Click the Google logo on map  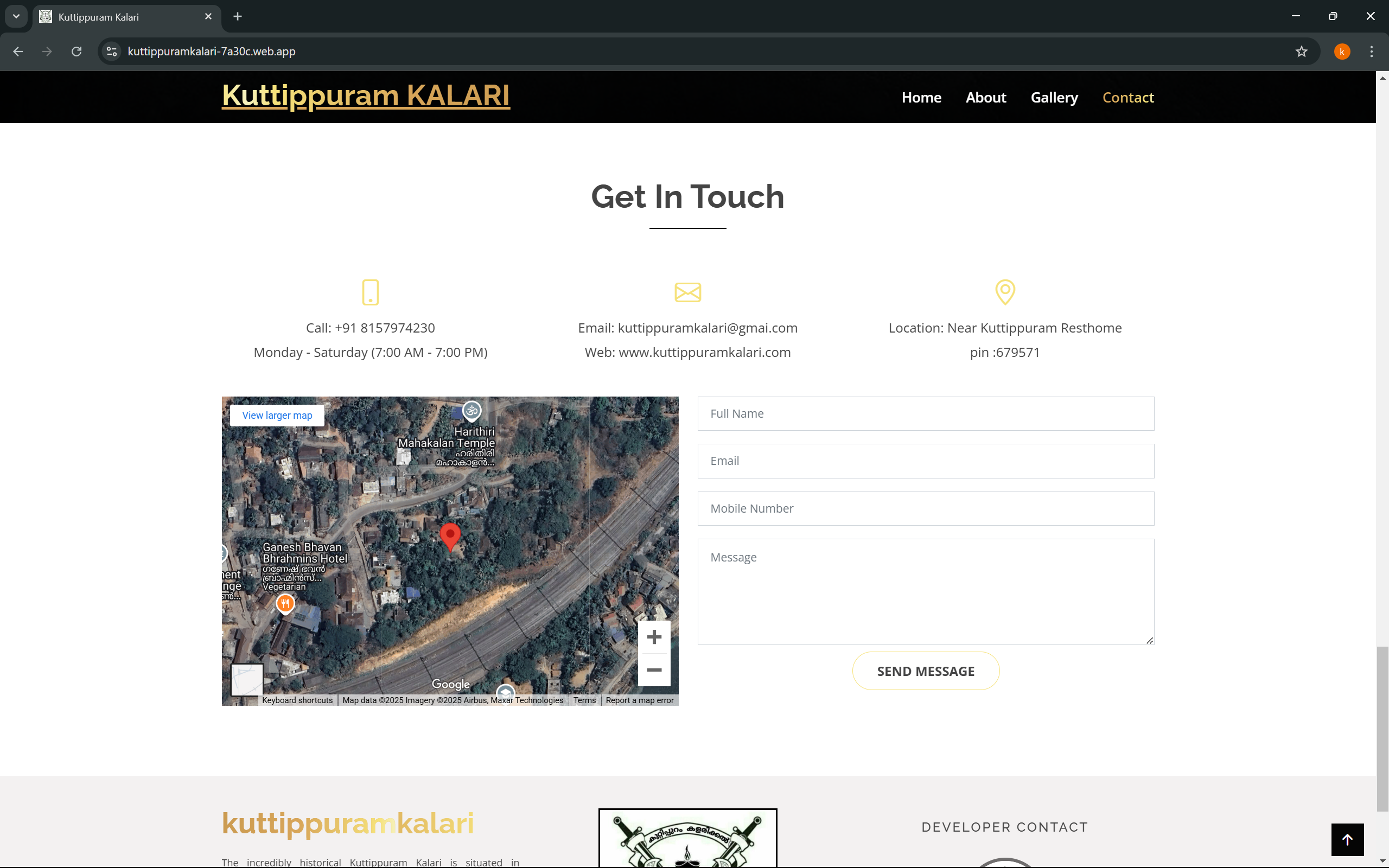[450, 684]
